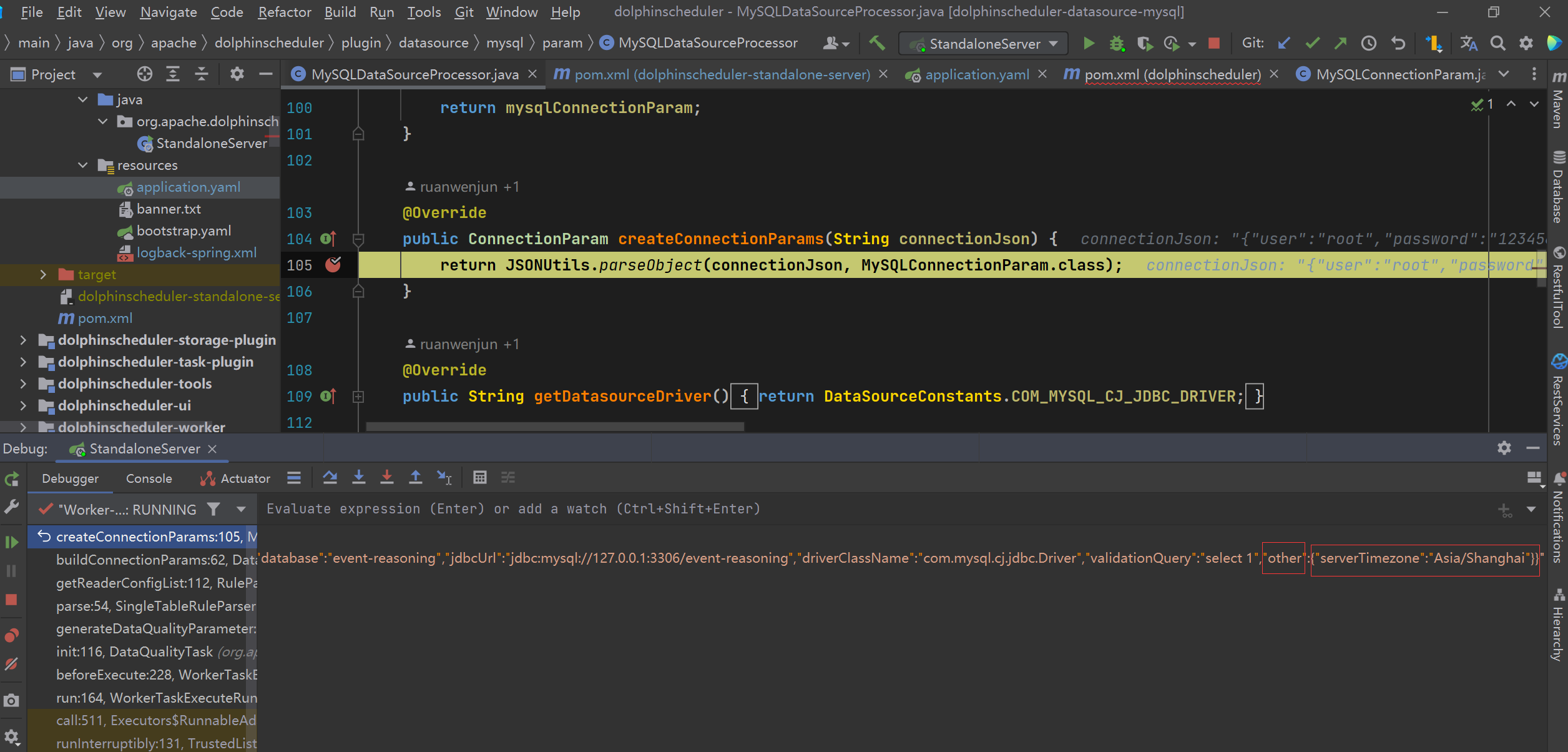The width and height of the screenshot is (1568, 752).
Task: Select the Step Over debugger icon
Action: click(330, 478)
